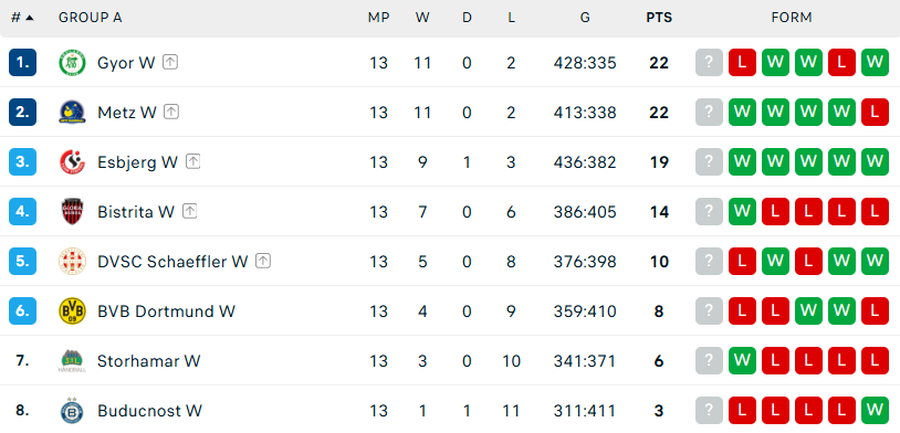Click the Metz W team crest
900x433 pixels.
[73, 112]
